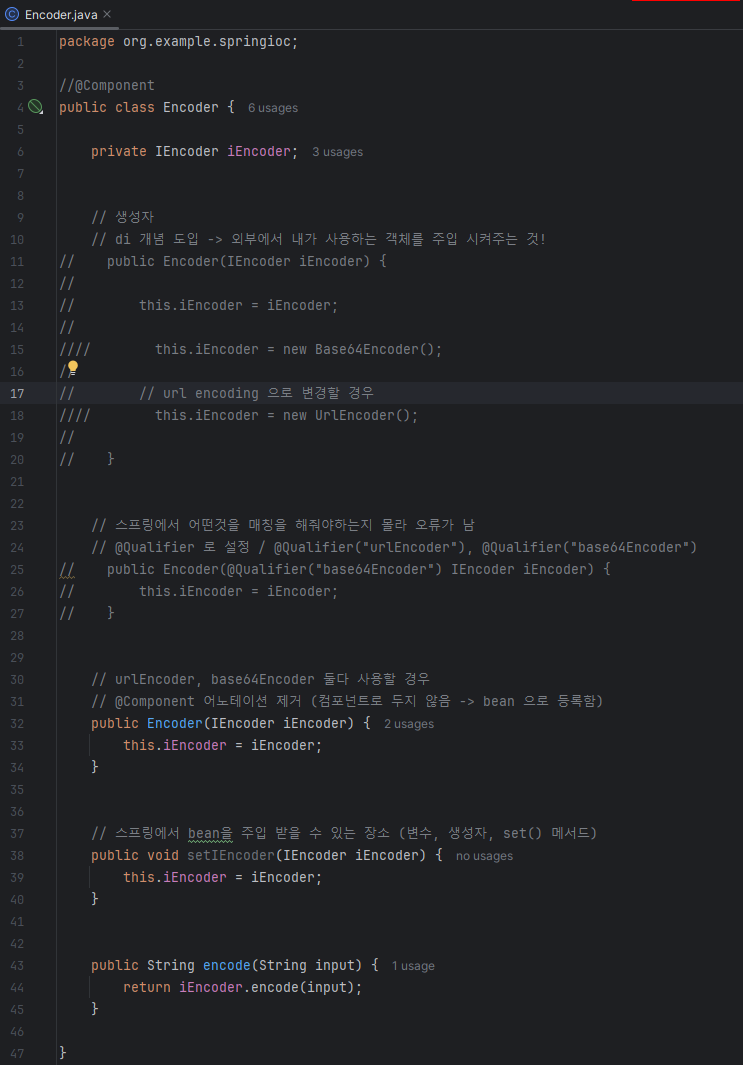Click 'urlEncoder, base64Encoder 둘다 사용할 경우' comment
The image size is (743, 1065).
click(x=260, y=679)
